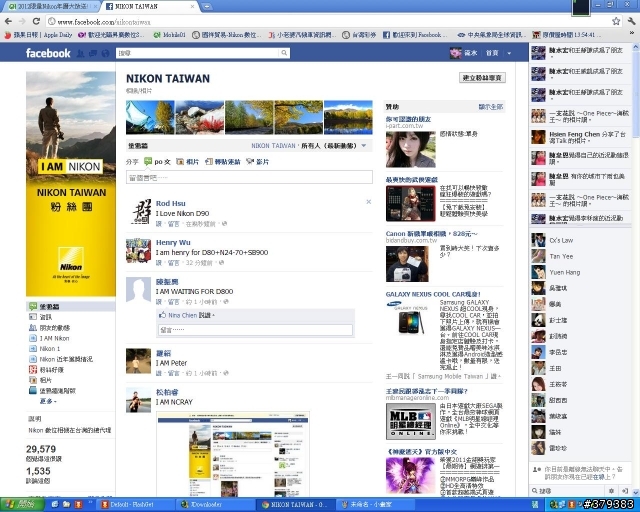Click the see-all link in the sponsored header
This screenshot has width=640, height=512.
[x=491, y=107]
